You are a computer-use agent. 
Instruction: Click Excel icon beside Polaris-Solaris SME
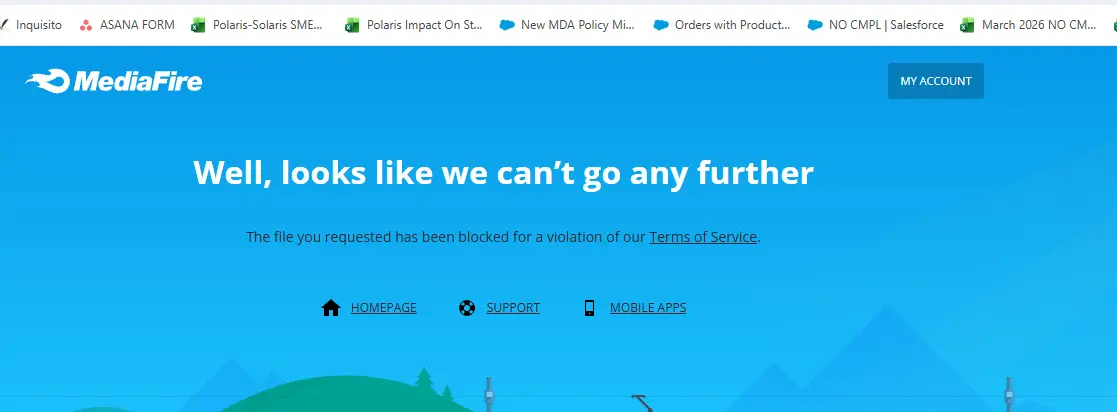(x=198, y=25)
